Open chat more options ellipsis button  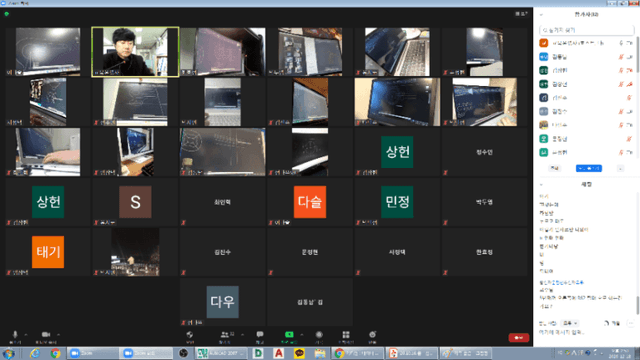[630, 323]
